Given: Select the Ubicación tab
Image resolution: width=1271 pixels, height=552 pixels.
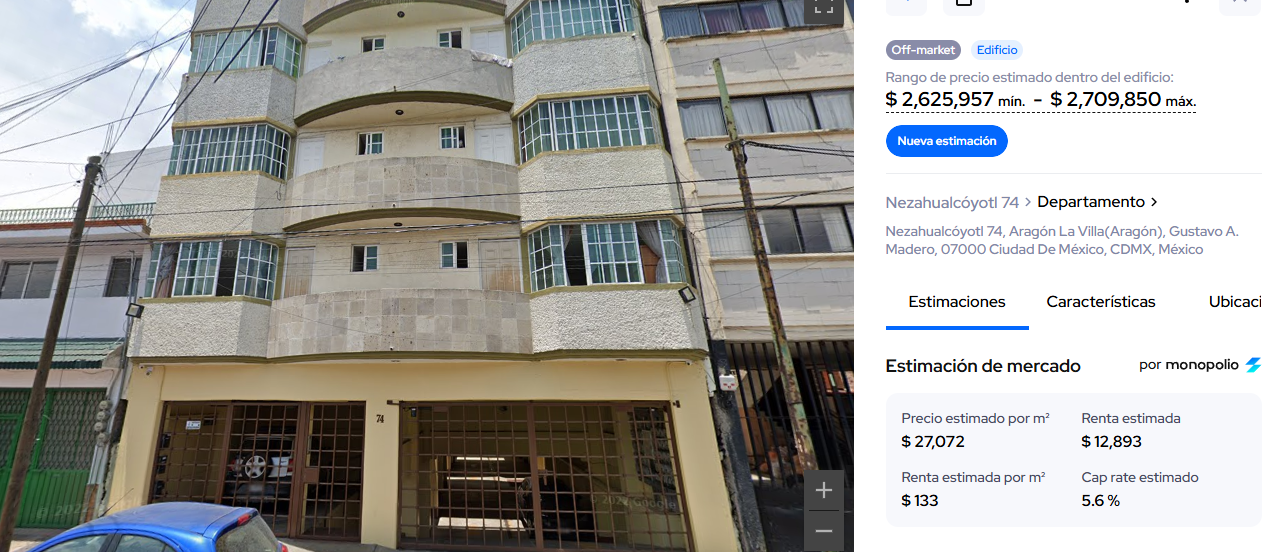Looking at the screenshot, I should (x=1239, y=302).
